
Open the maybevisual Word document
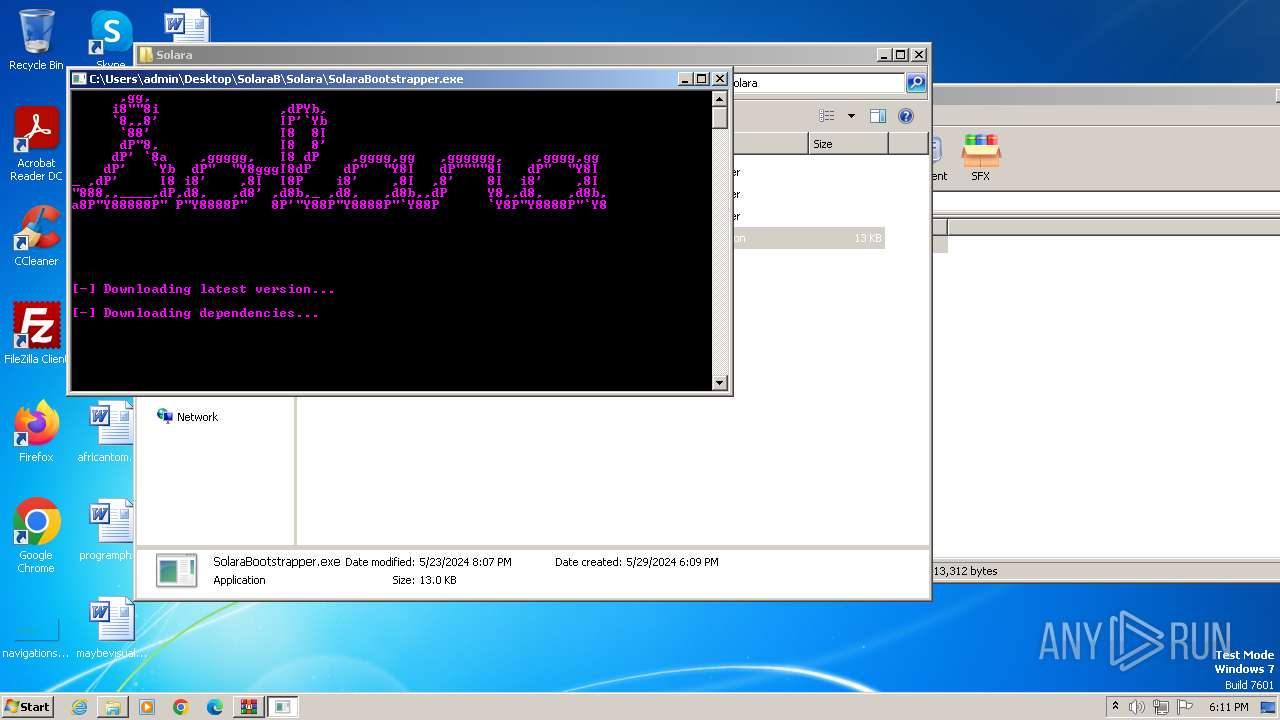pos(110,628)
